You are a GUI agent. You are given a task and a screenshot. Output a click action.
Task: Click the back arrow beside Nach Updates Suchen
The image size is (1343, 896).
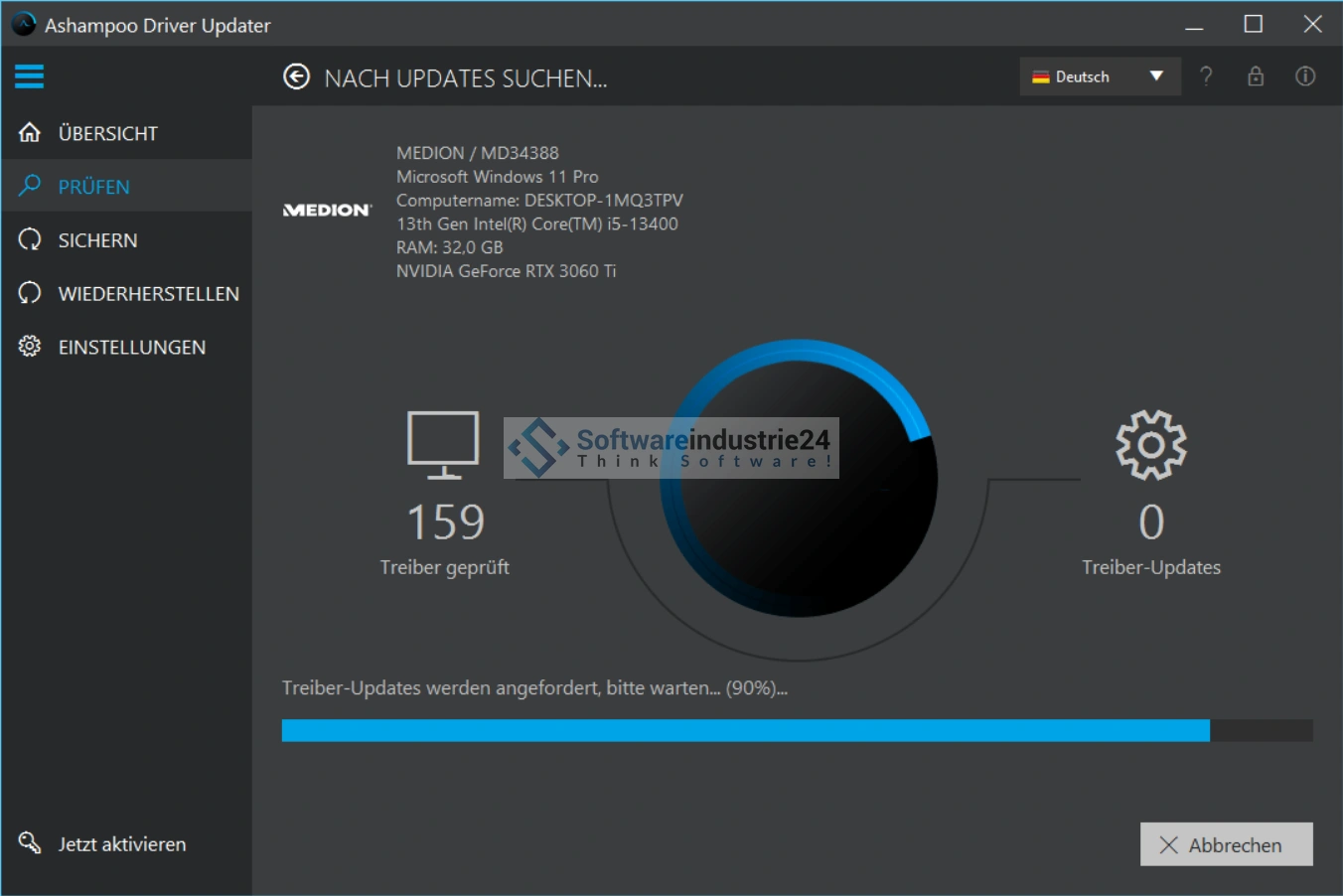[x=296, y=77]
